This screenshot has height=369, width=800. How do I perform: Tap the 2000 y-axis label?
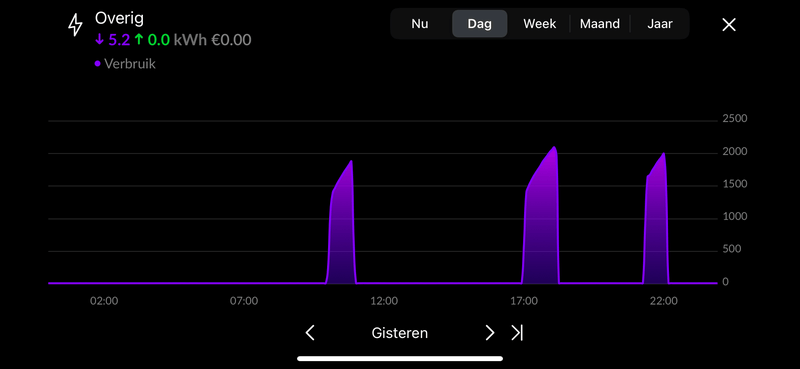point(735,152)
